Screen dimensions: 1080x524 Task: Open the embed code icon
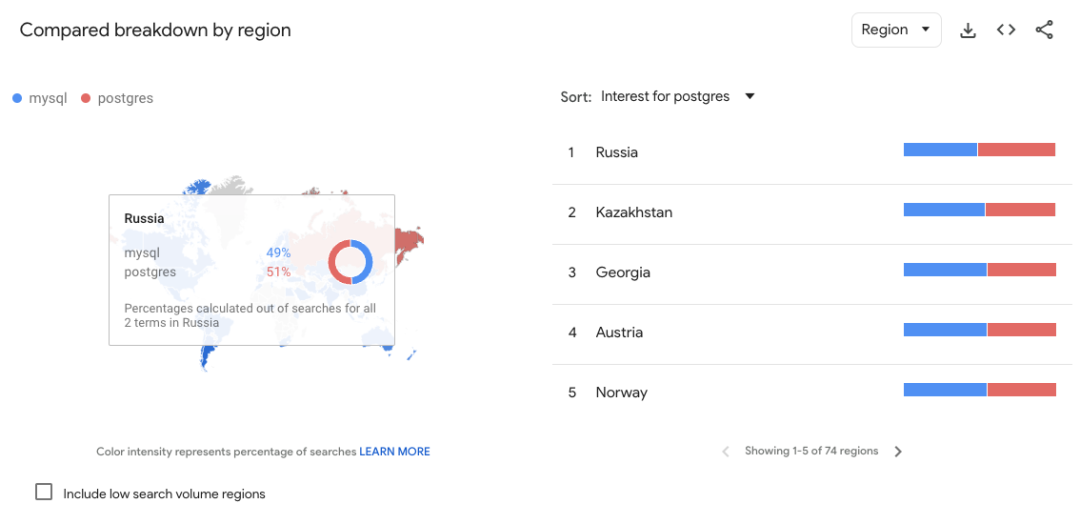pyautogui.click(x=1006, y=30)
